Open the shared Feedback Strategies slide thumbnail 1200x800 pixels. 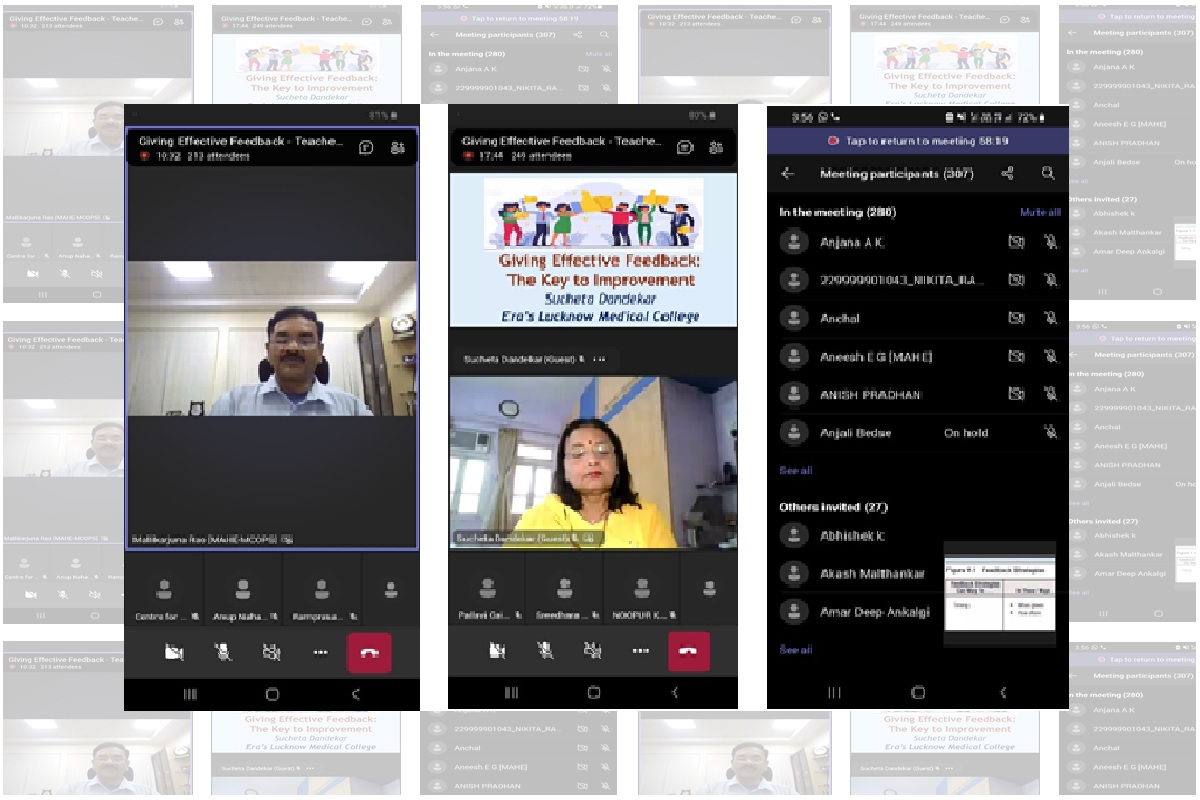pos(999,592)
